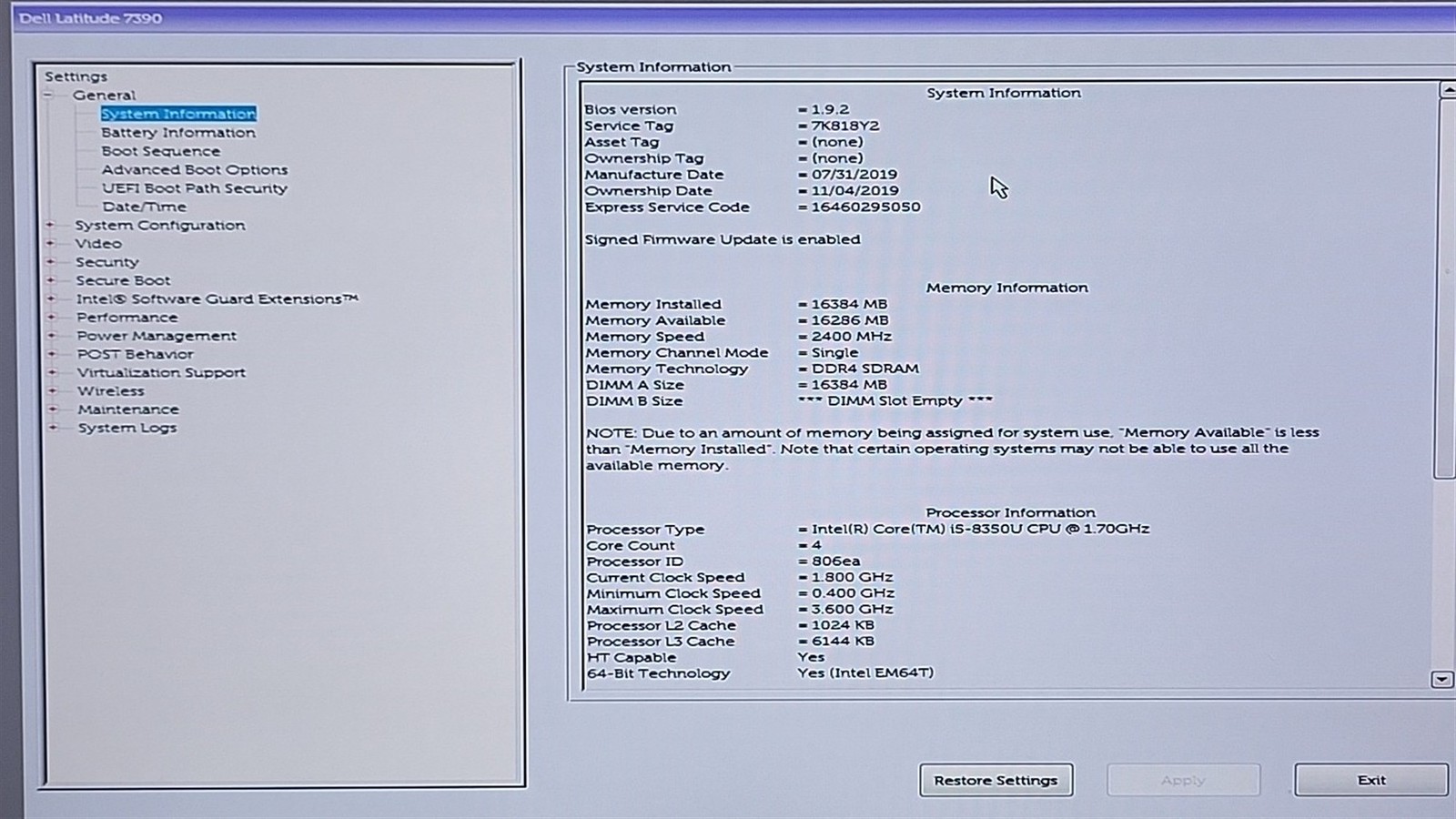Screen dimensions: 1456x819
Task: Expand the Wireless section
Action: click(52, 390)
